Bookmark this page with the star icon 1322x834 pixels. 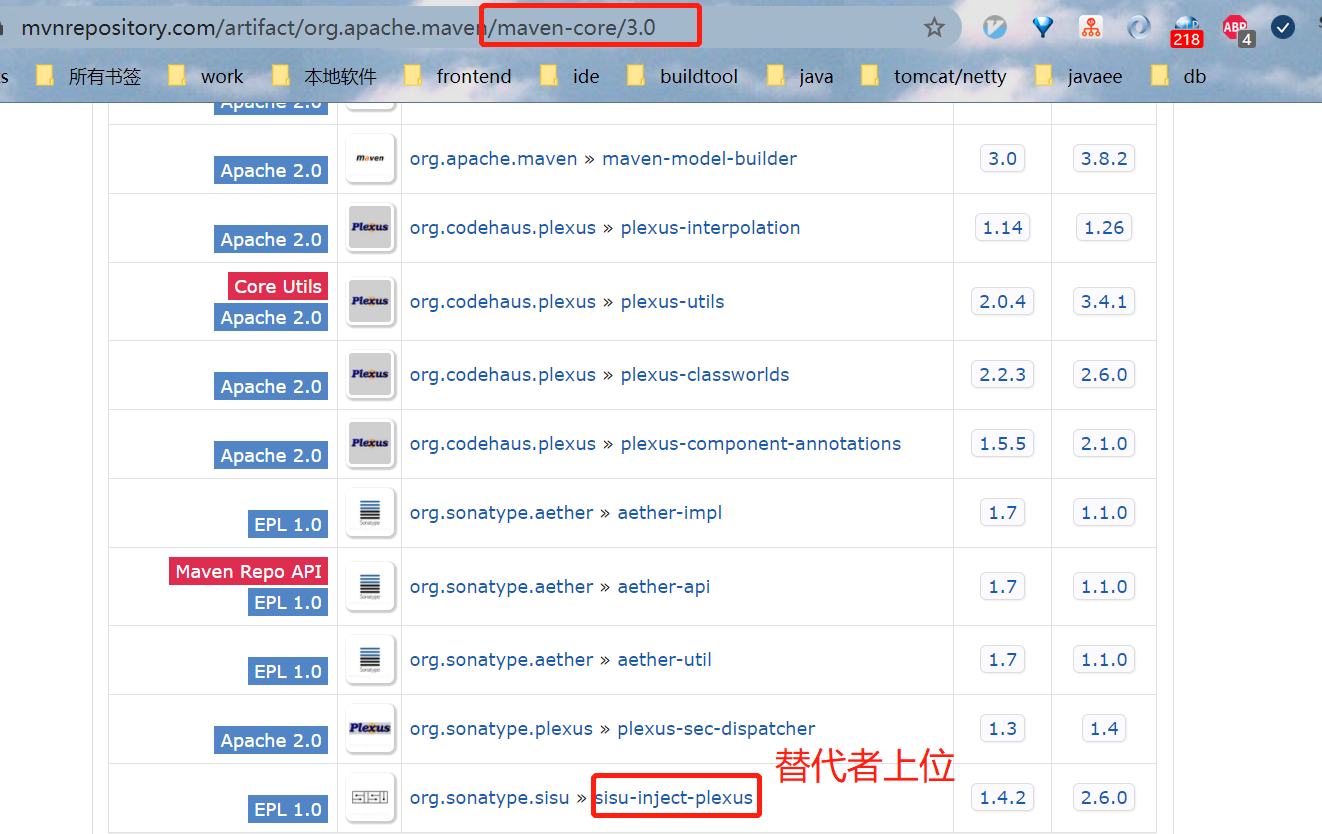tap(934, 27)
